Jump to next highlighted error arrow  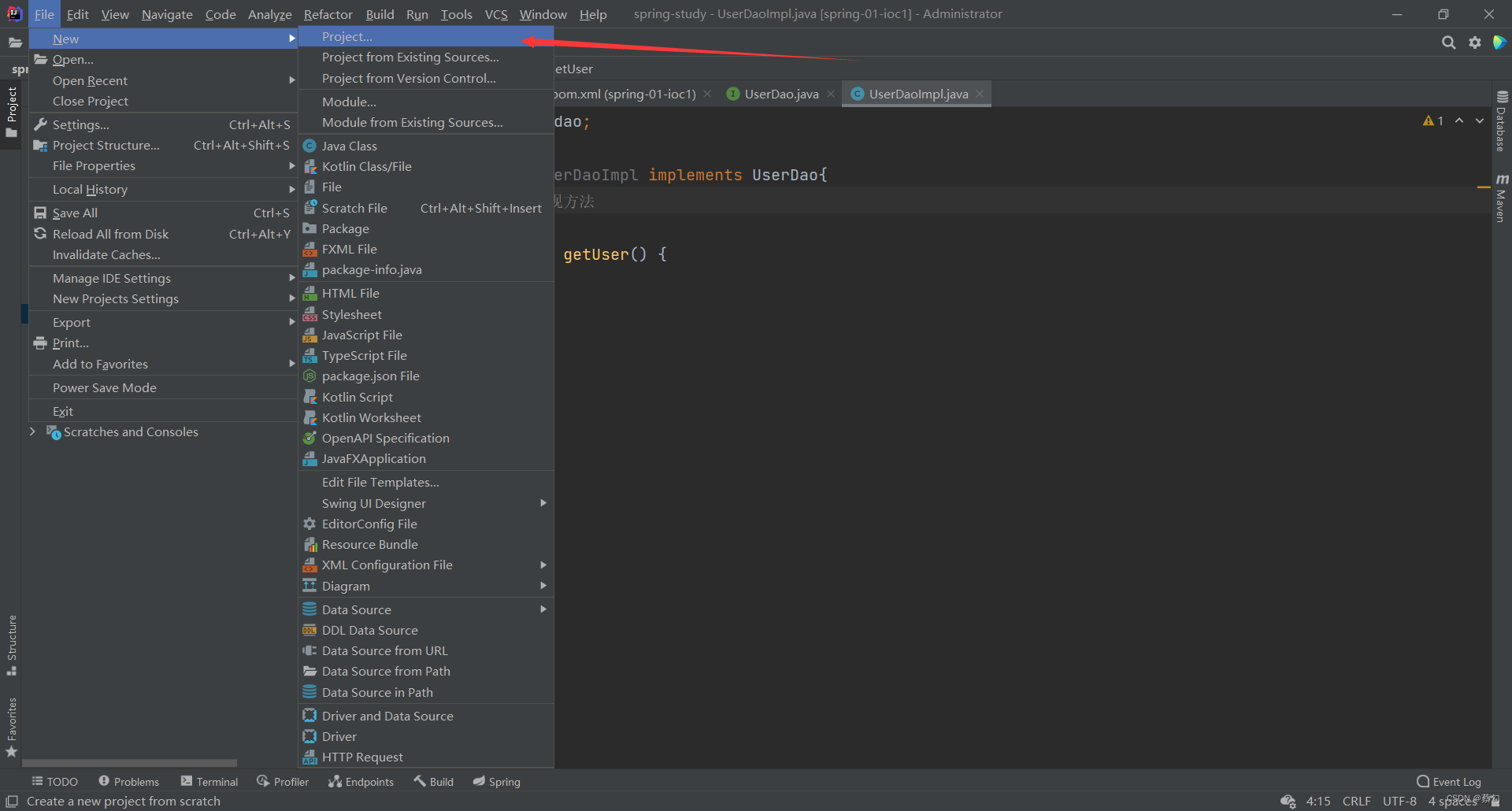tap(1480, 120)
